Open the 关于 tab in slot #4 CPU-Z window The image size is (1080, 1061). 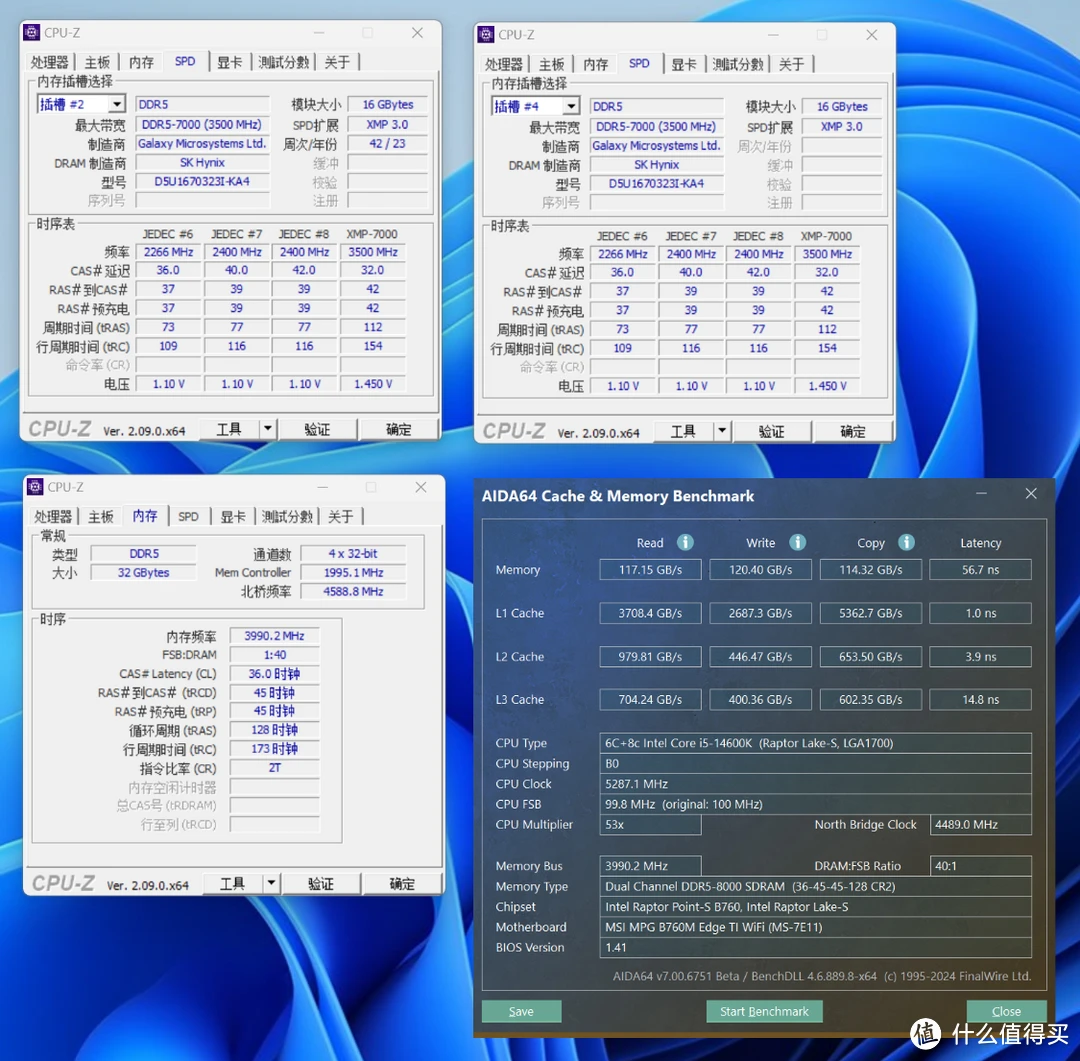(791, 64)
